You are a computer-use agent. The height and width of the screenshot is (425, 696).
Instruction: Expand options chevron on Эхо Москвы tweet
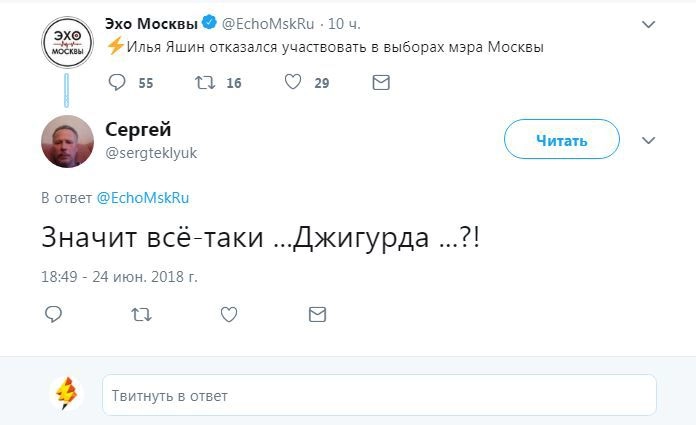click(x=648, y=23)
